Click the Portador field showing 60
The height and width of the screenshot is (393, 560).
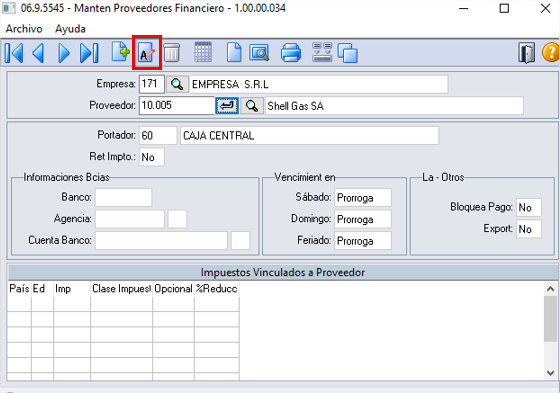click(x=158, y=136)
